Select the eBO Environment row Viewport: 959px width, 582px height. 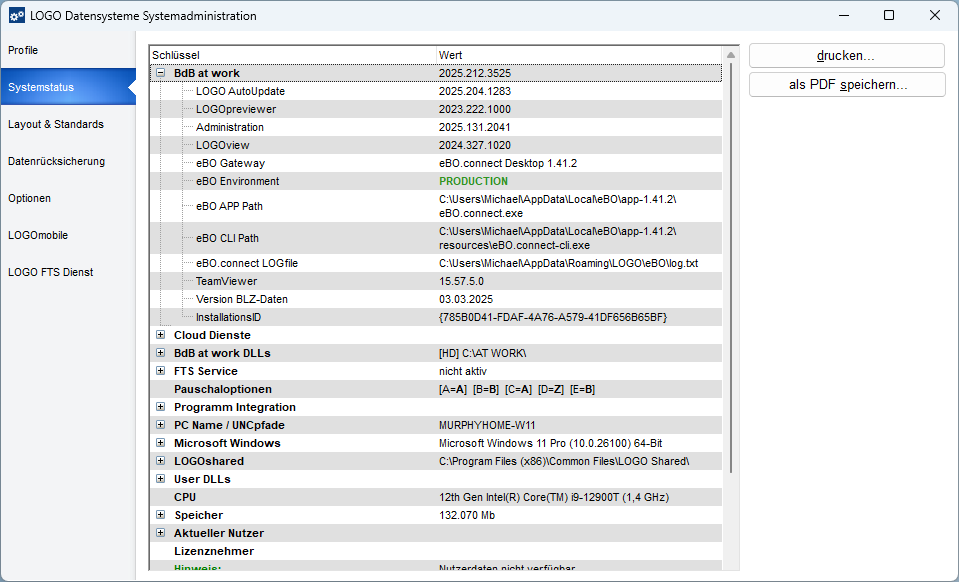435,181
